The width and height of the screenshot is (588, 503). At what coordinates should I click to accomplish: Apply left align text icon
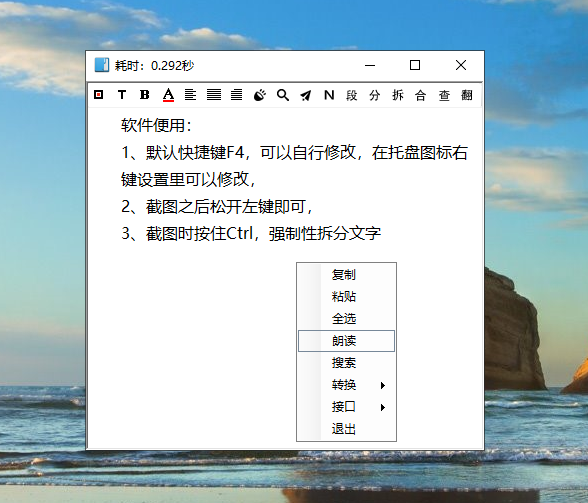[x=190, y=95]
